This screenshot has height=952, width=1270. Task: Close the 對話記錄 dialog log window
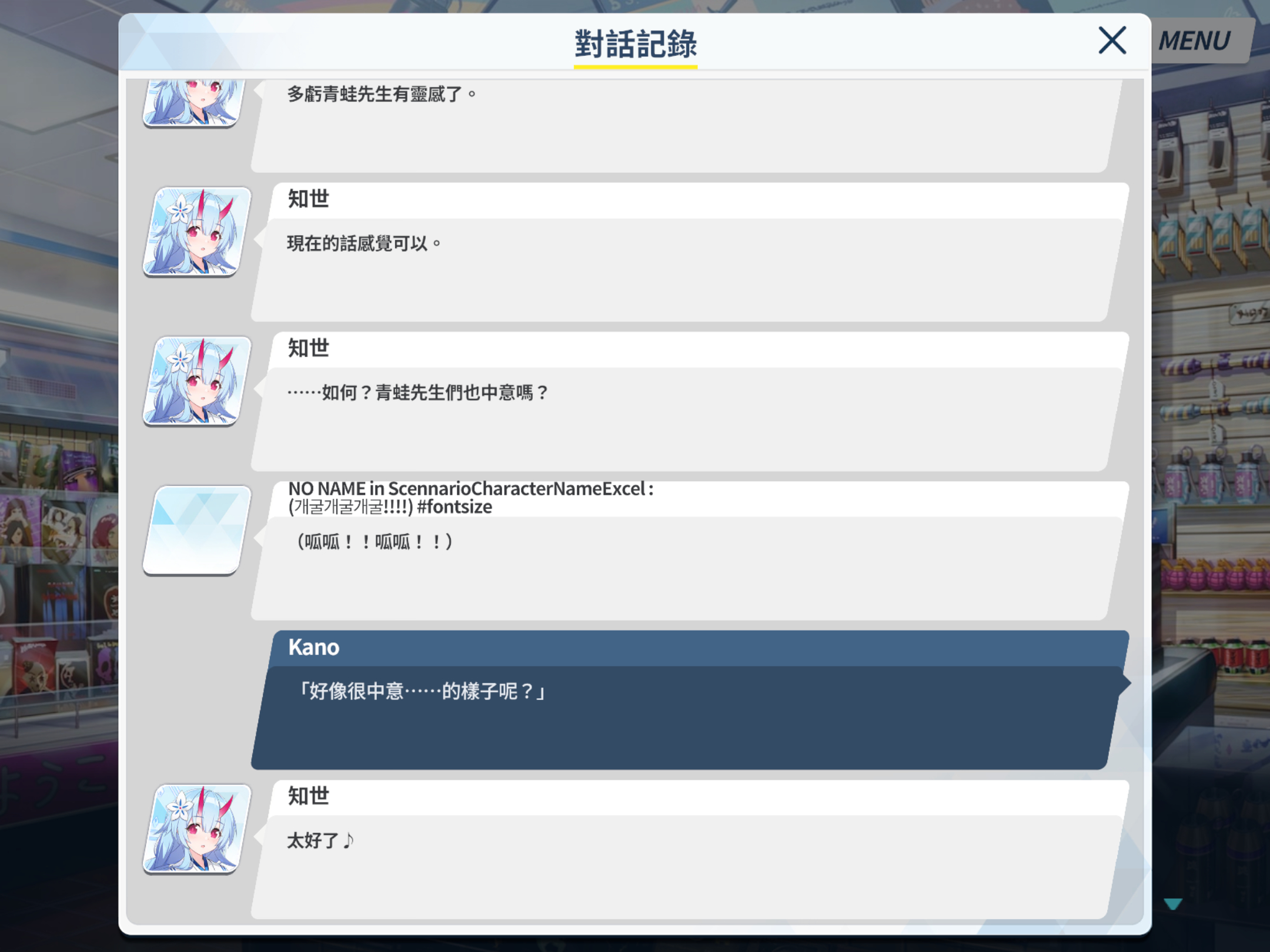(1112, 41)
